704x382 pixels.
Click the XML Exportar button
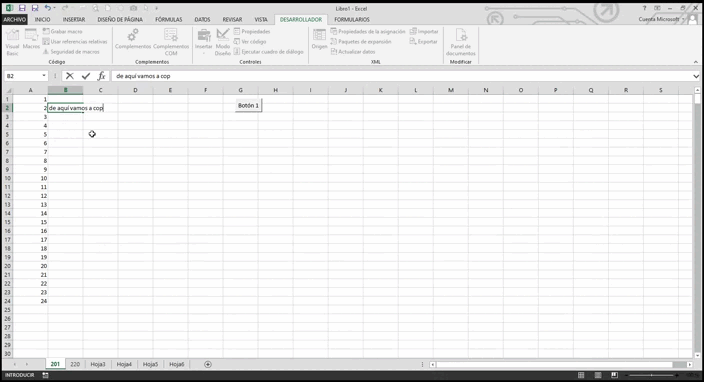click(423, 42)
